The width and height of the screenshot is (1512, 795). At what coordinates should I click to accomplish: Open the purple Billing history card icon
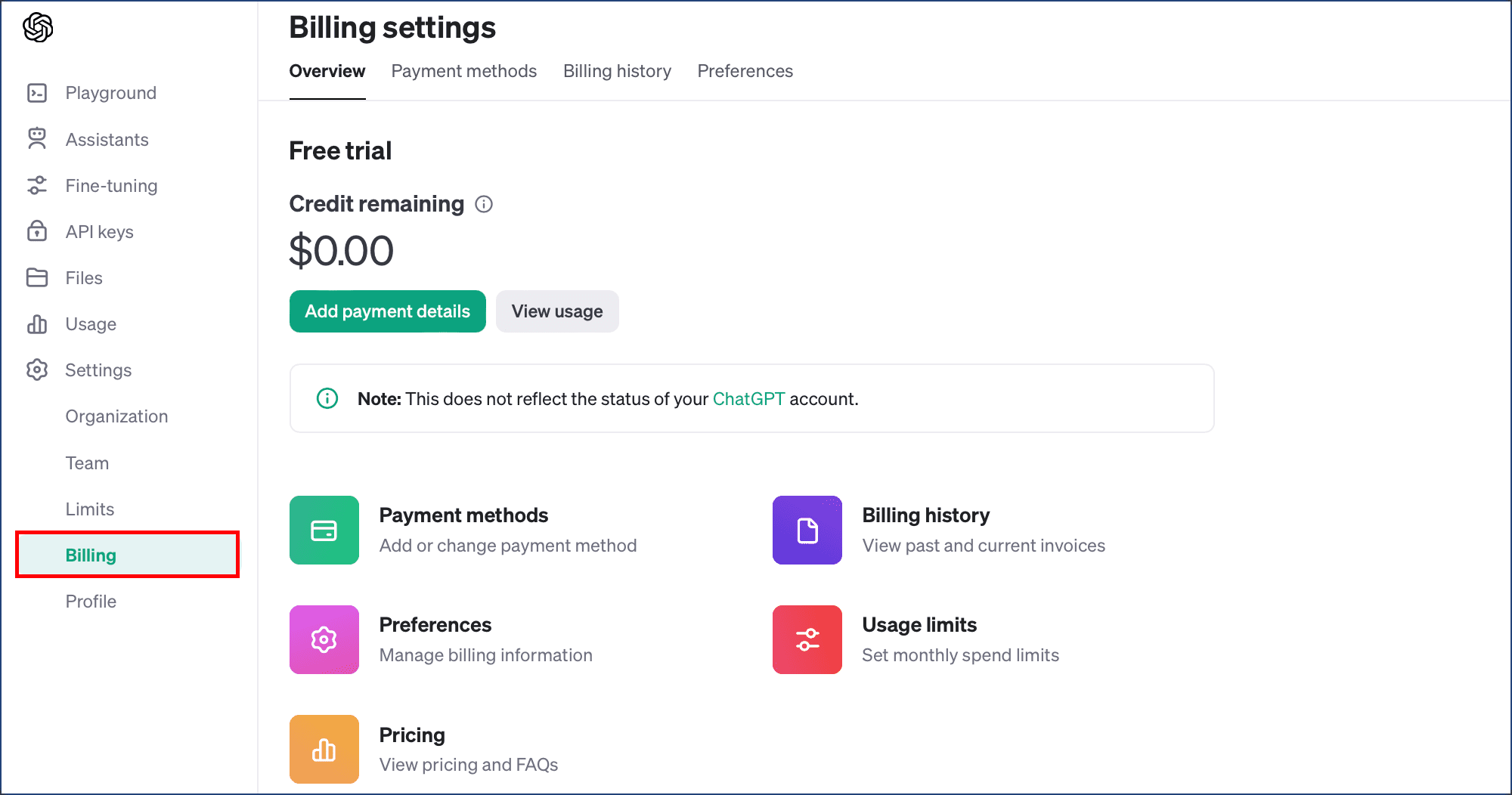tap(807, 530)
